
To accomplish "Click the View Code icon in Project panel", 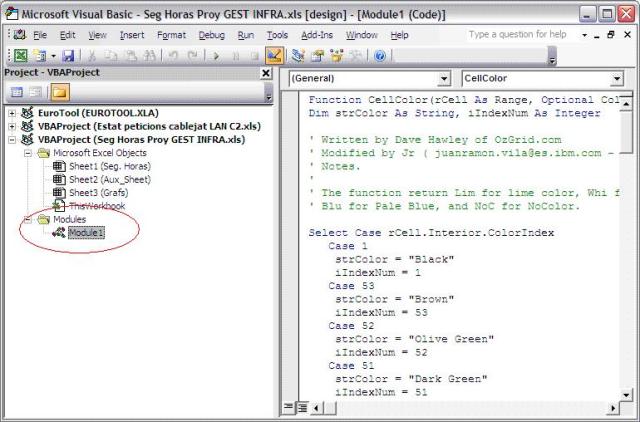I will [16, 92].
